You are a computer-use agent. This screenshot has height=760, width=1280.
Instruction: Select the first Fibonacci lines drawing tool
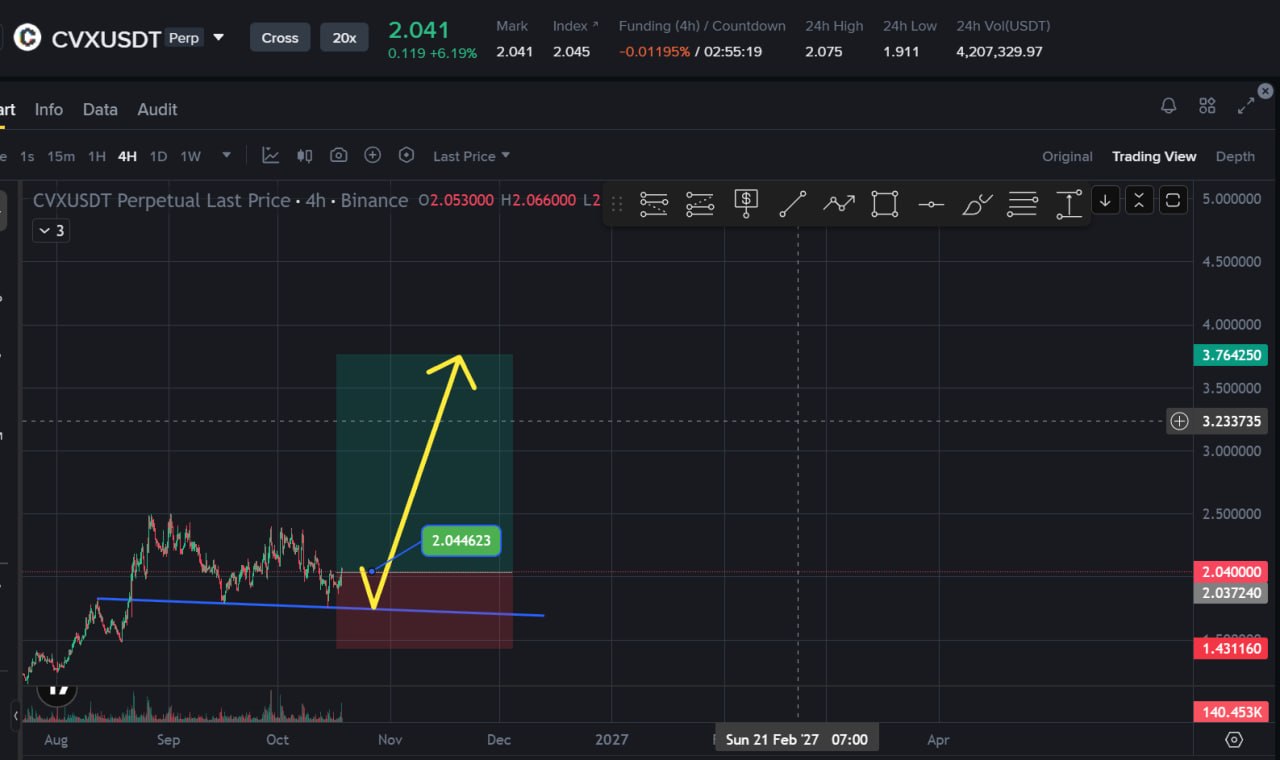[x=654, y=203]
